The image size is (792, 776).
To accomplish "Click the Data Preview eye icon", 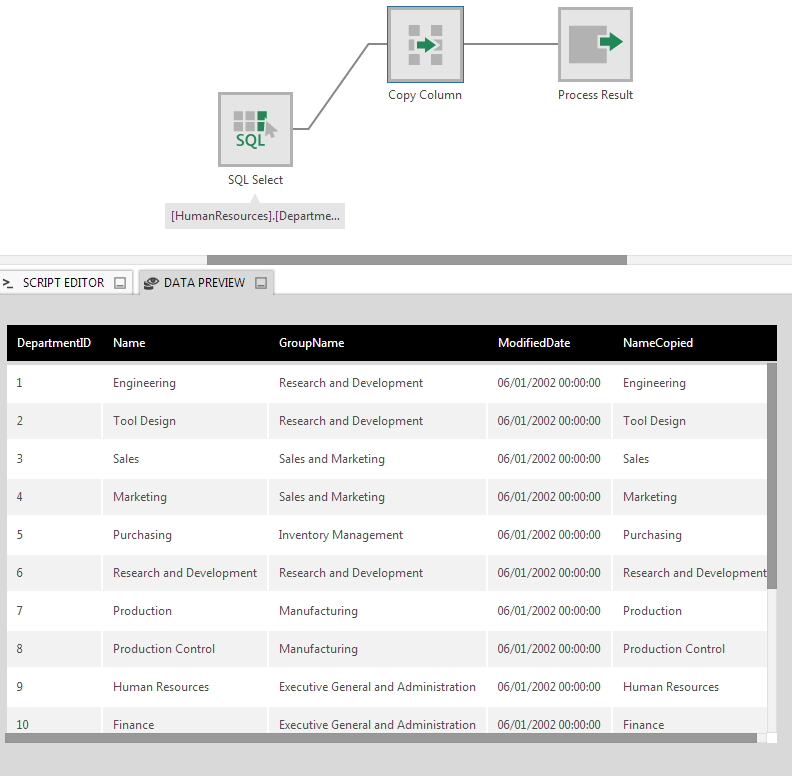I will pyautogui.click(x=151, y=283).
